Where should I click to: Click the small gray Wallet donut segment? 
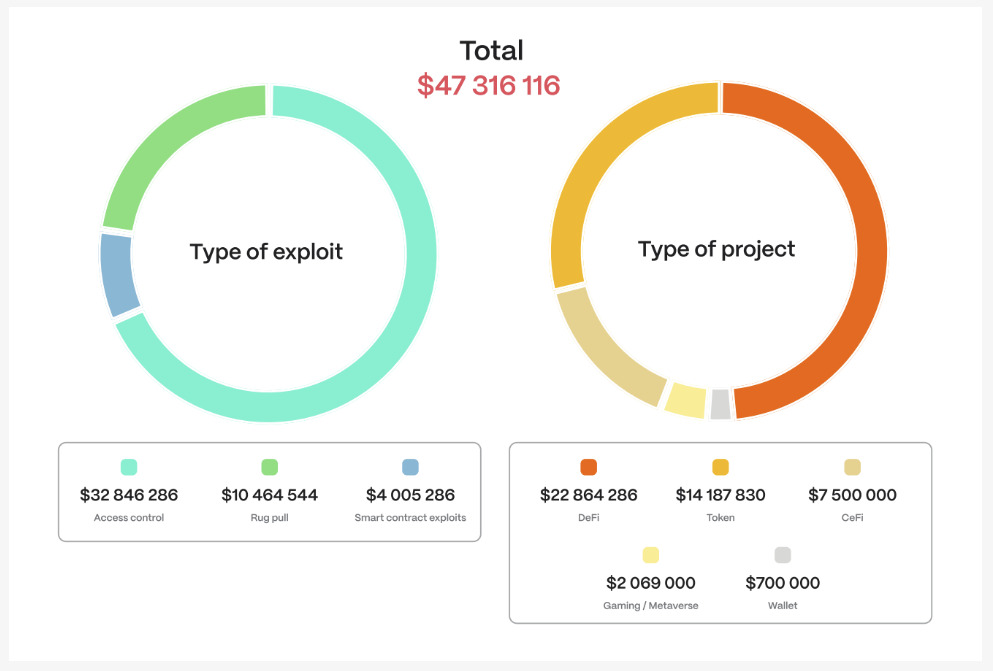[722, 405]
